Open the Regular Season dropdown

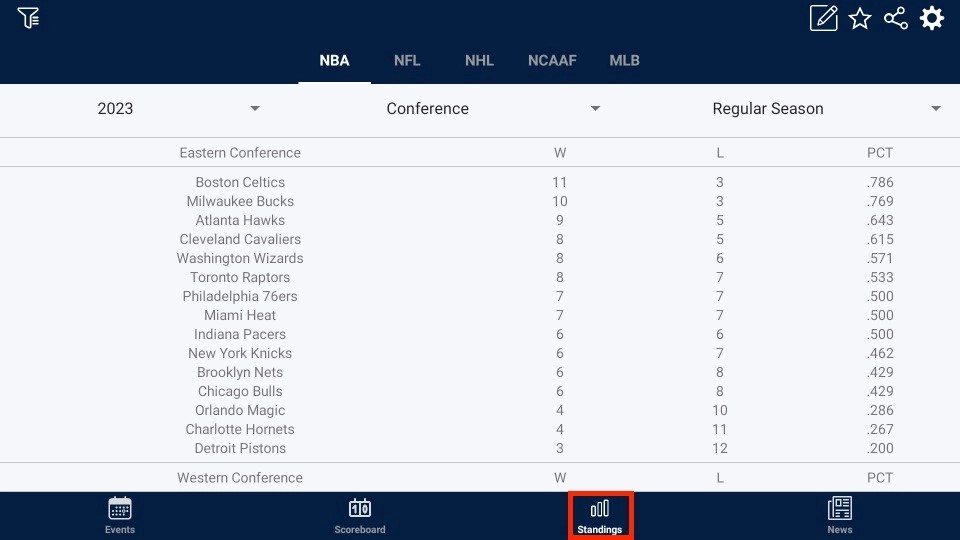826,108
